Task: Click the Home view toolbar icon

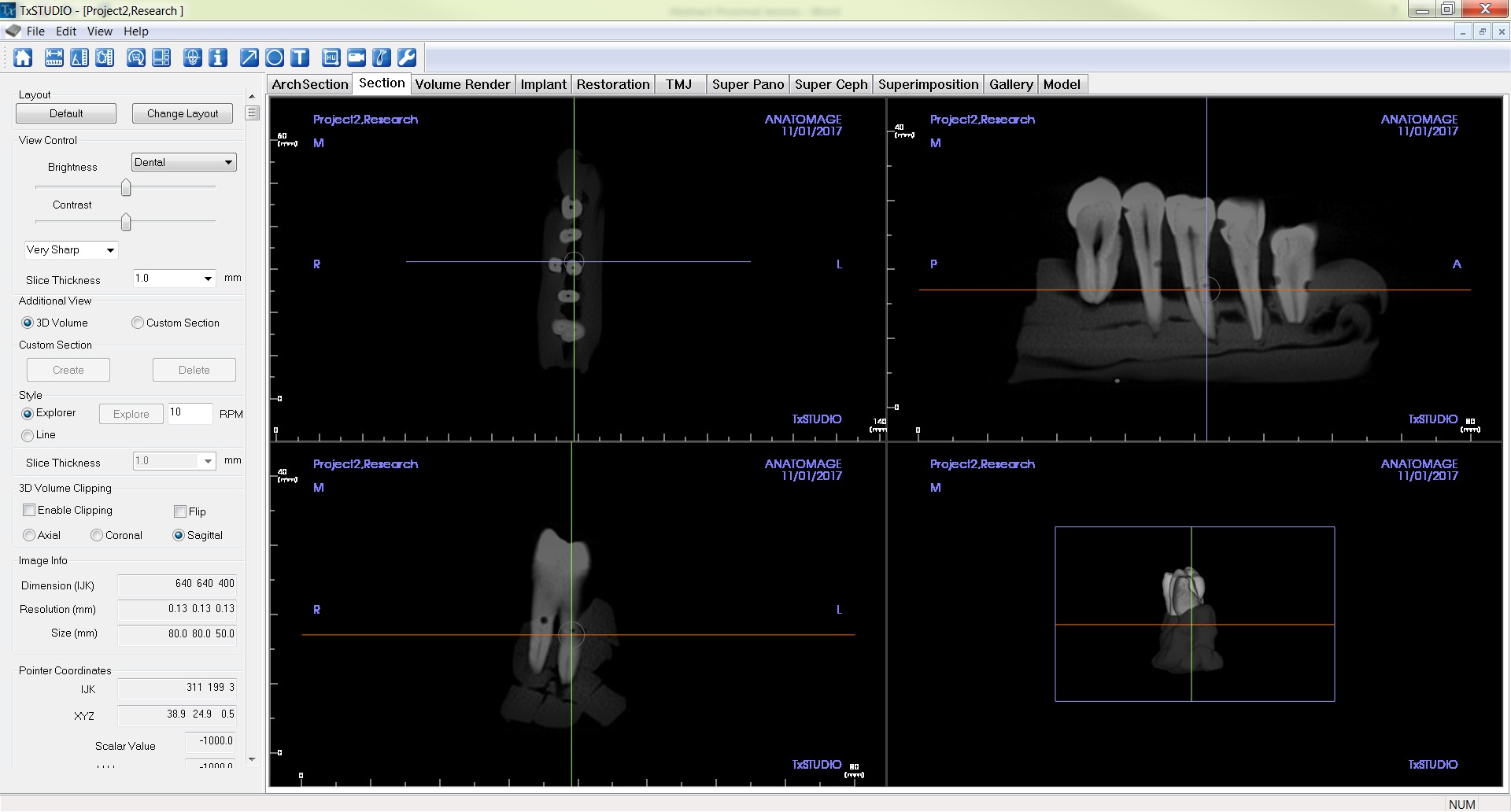Action: (23, 57)
